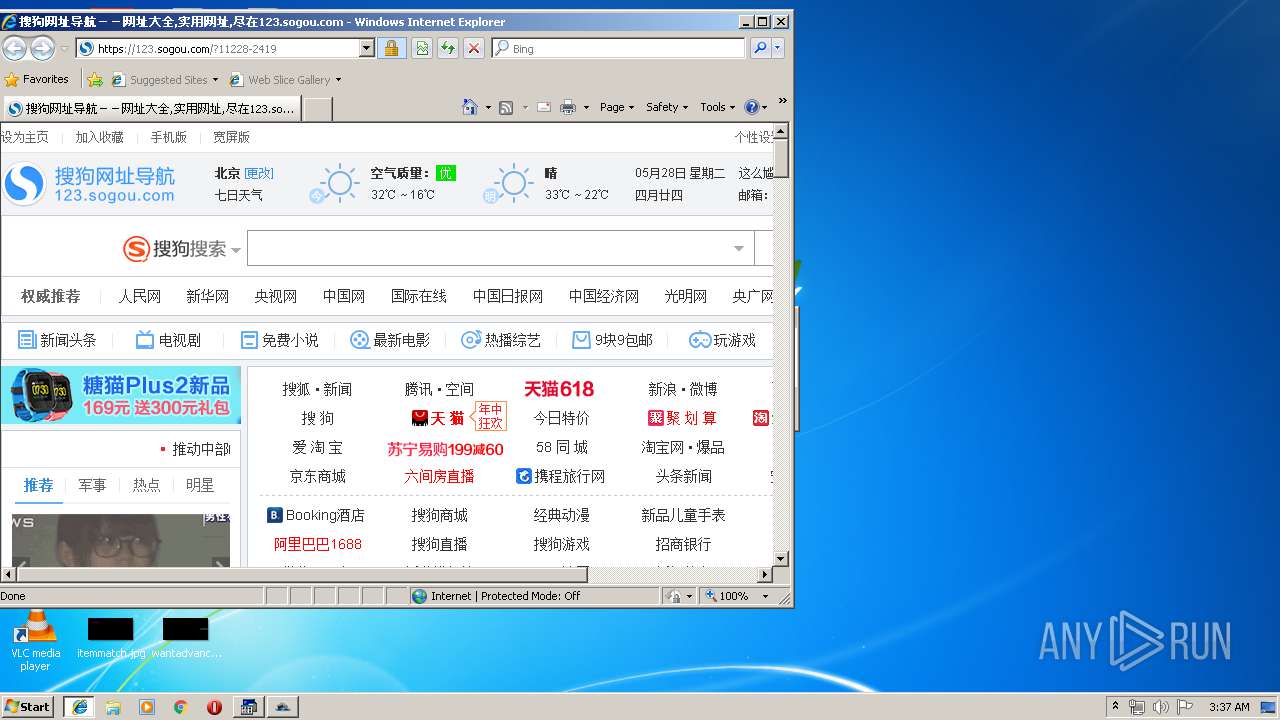1280x720 pixels.
Task: Open 人民网 link
Action: pos(139,296)
